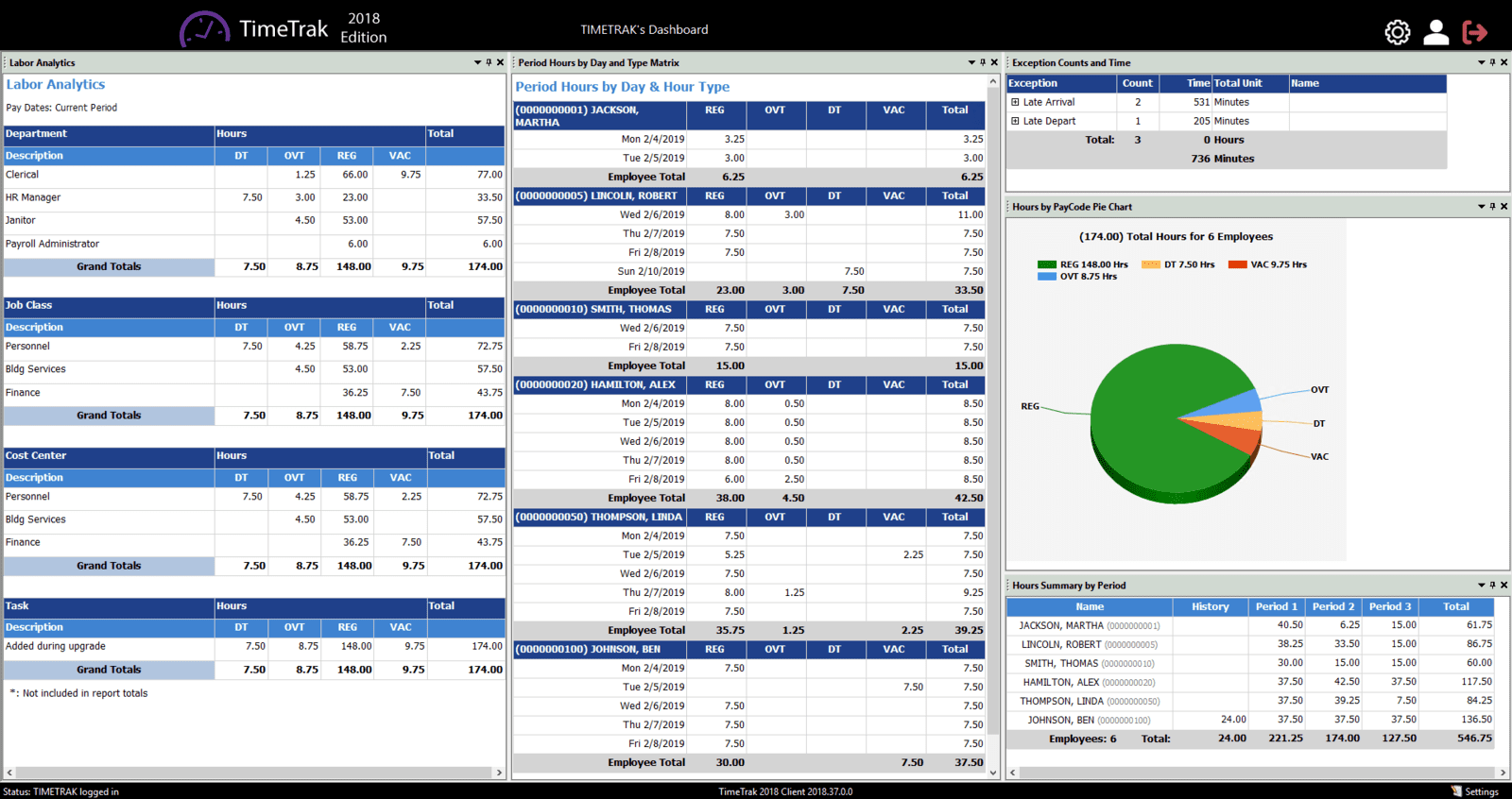The image size is (1512, 799).
Task: Click the OVT blue legend swatch
Action: (1046, 277)
